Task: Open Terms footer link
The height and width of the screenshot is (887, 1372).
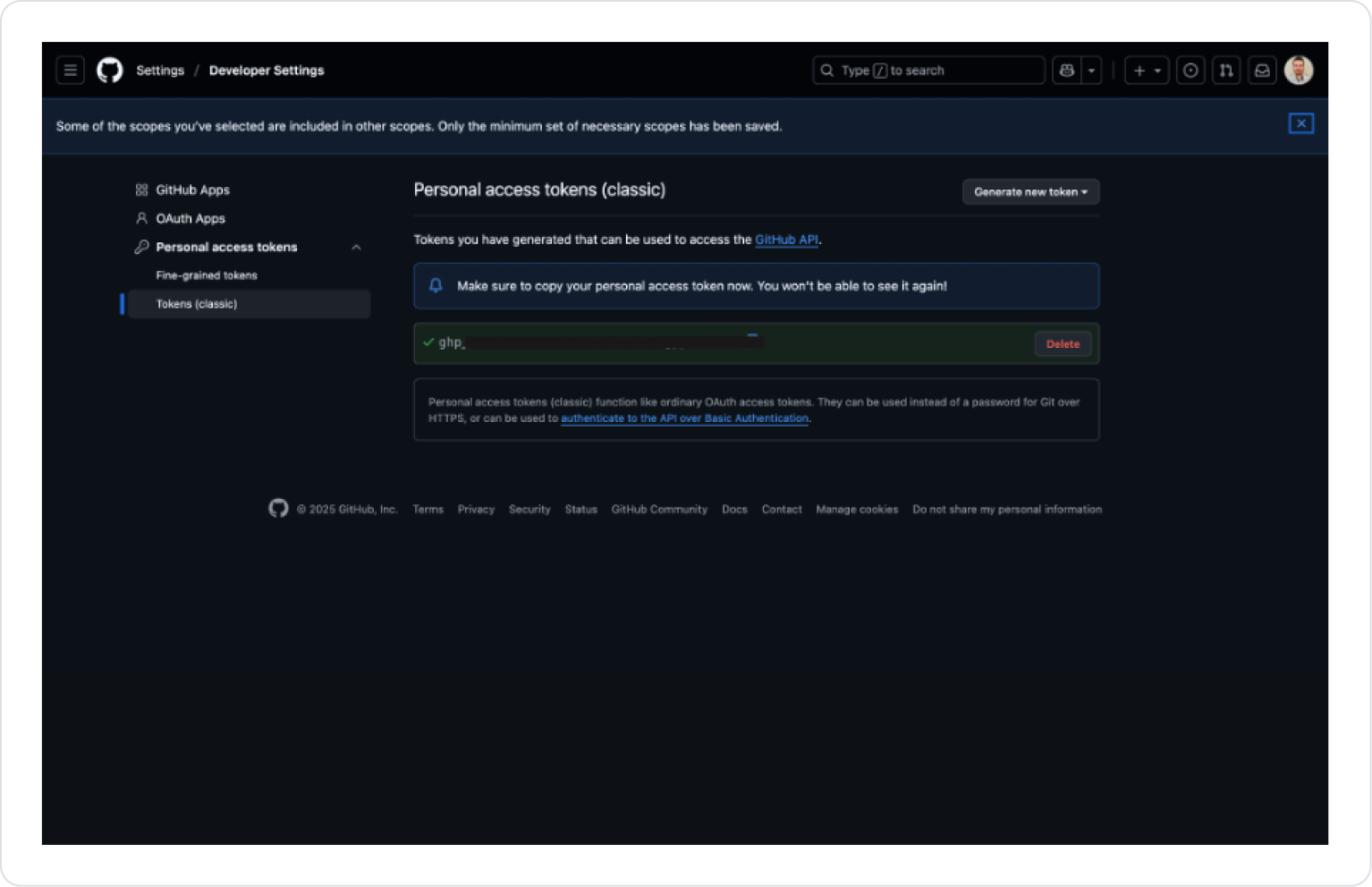Action: coord(428,509)
